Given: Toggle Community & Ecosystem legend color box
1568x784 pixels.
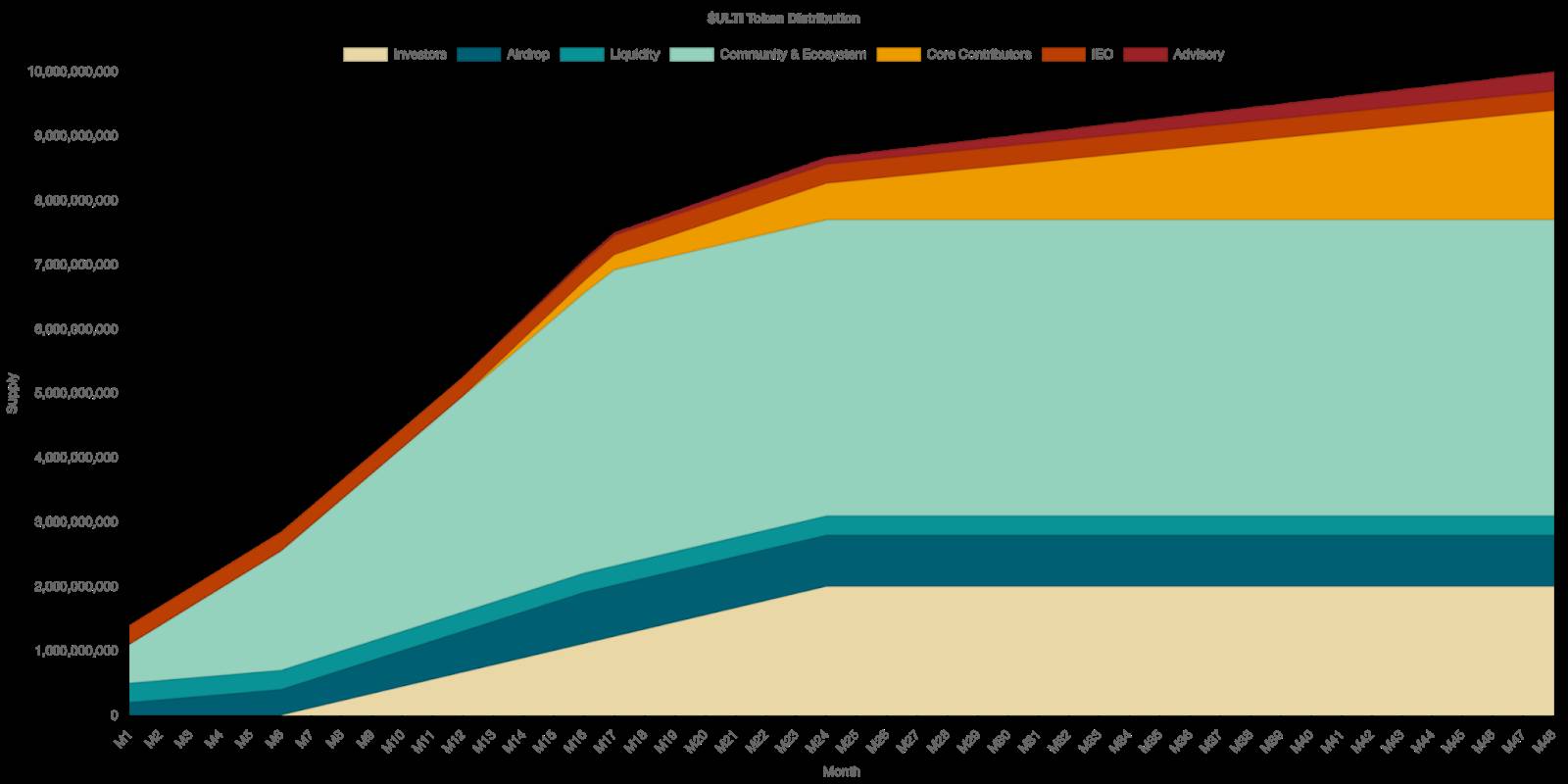Looking at the screenshot, I should (692, 55).
